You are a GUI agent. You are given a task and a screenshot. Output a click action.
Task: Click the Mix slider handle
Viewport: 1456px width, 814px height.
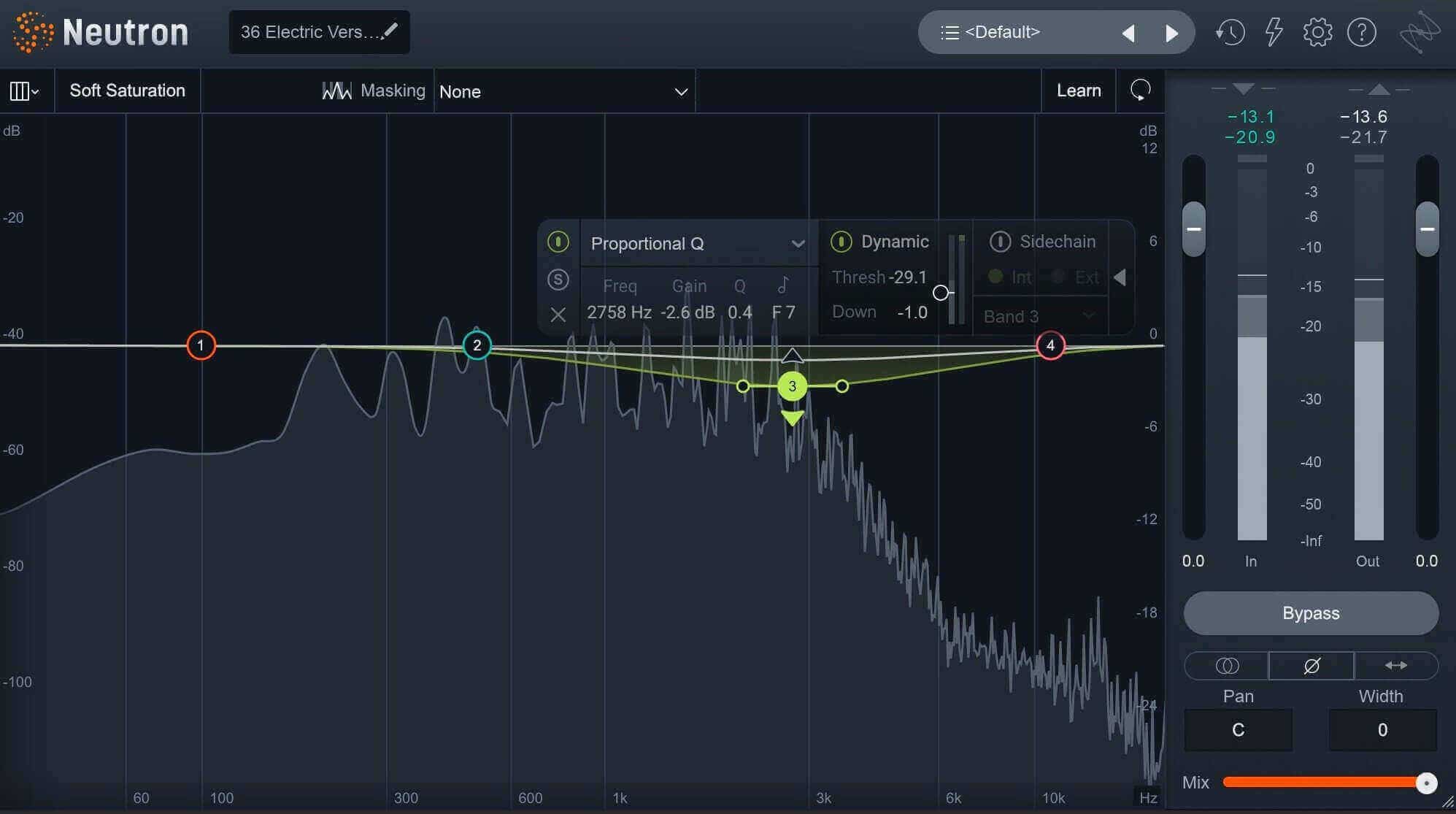pos(1426,783)
